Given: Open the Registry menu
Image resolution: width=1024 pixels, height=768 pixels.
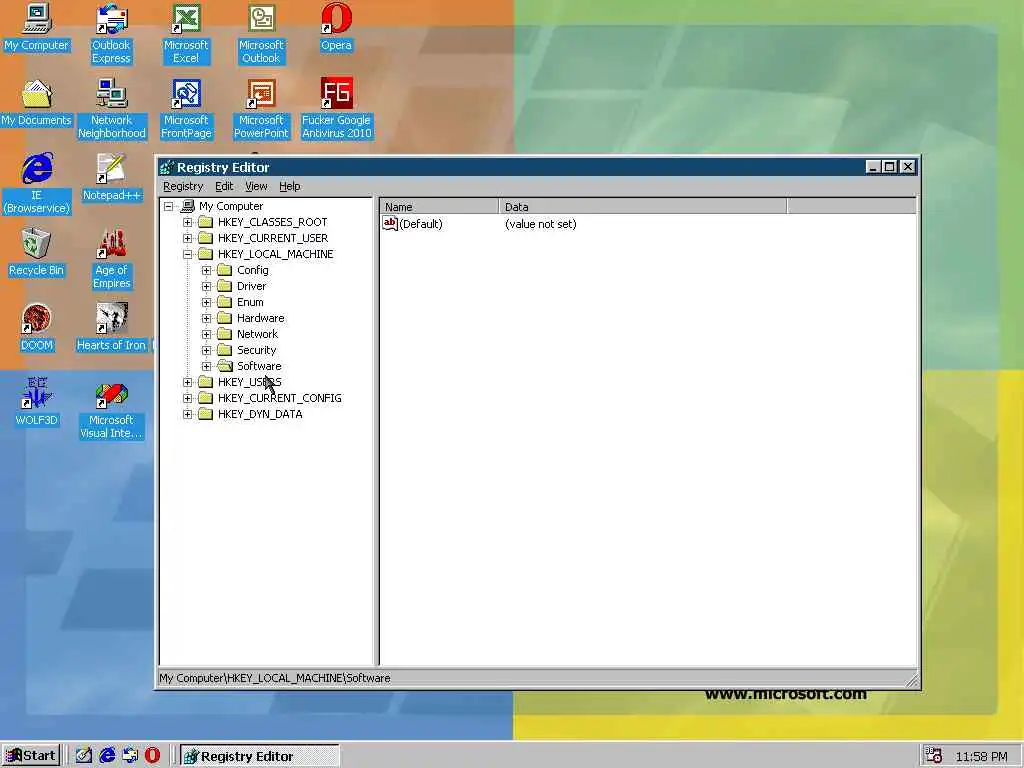Looking at the screenshot, I should click(183, 186).
